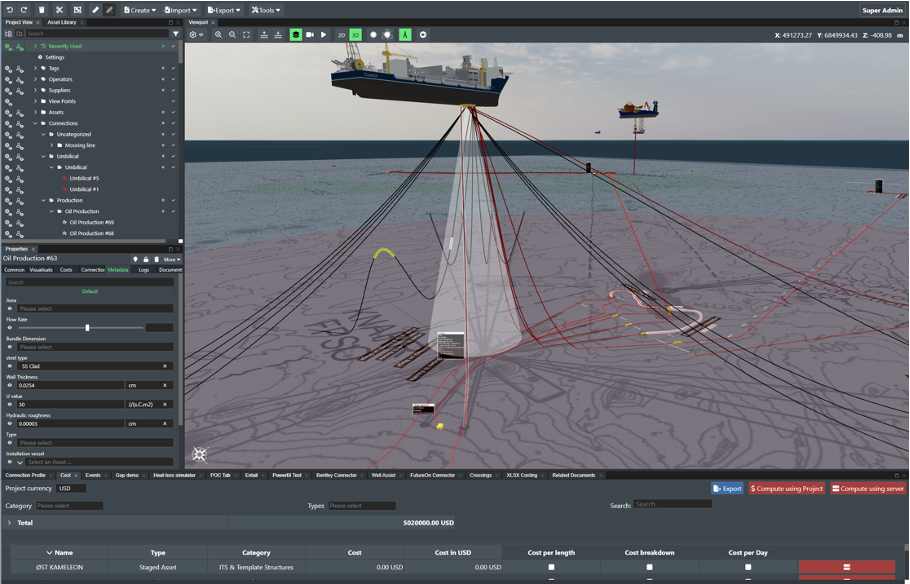
Task: Open the More dropdown in Properties
Action: coord(172,259)
